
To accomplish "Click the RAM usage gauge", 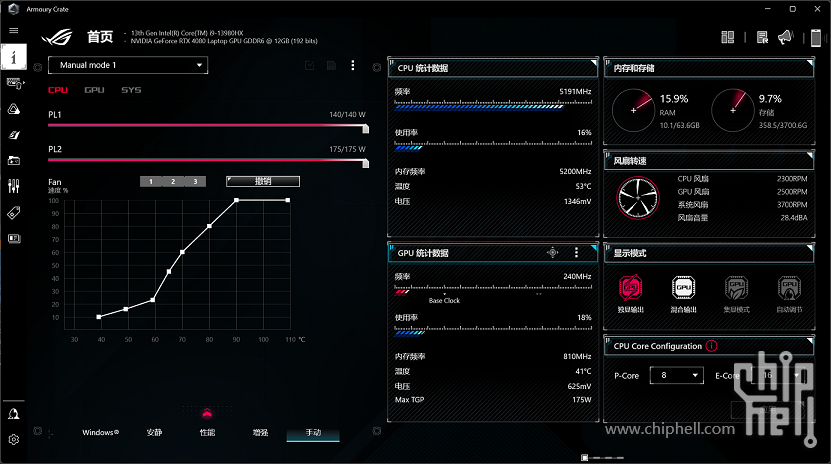I will point(633,110).
